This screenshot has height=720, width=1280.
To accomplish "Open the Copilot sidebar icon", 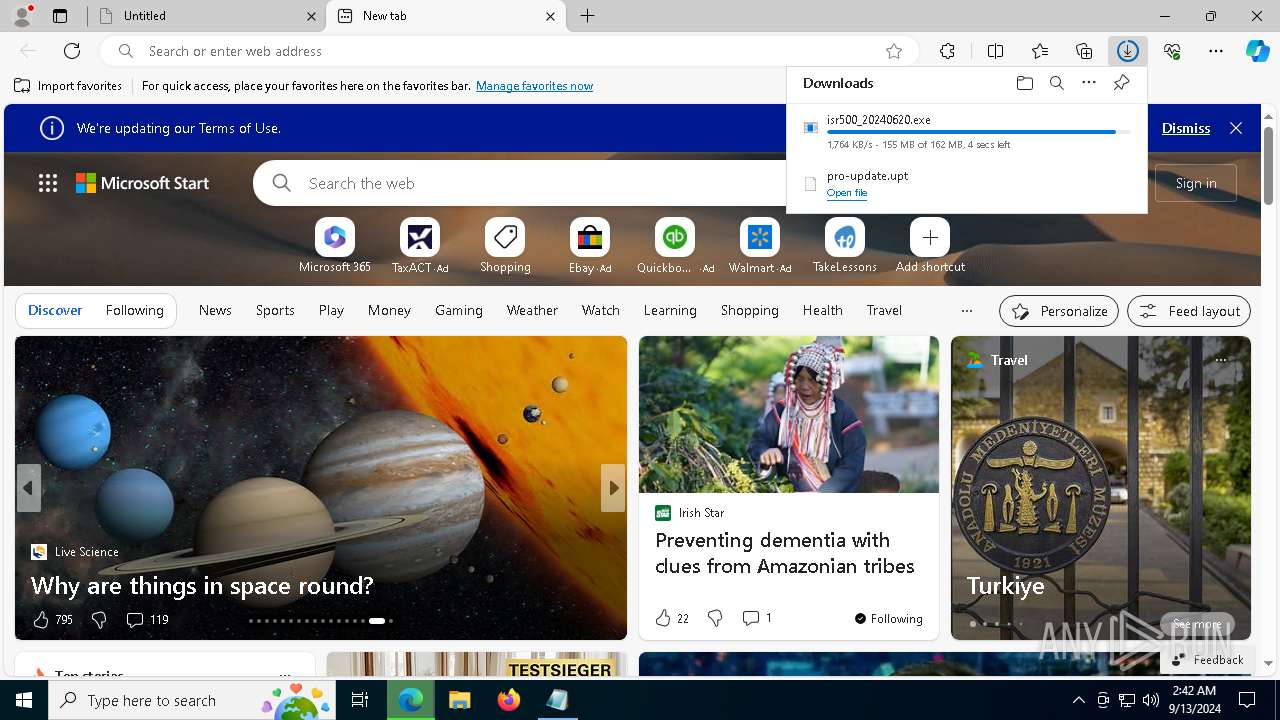I will pos(1257,51).
